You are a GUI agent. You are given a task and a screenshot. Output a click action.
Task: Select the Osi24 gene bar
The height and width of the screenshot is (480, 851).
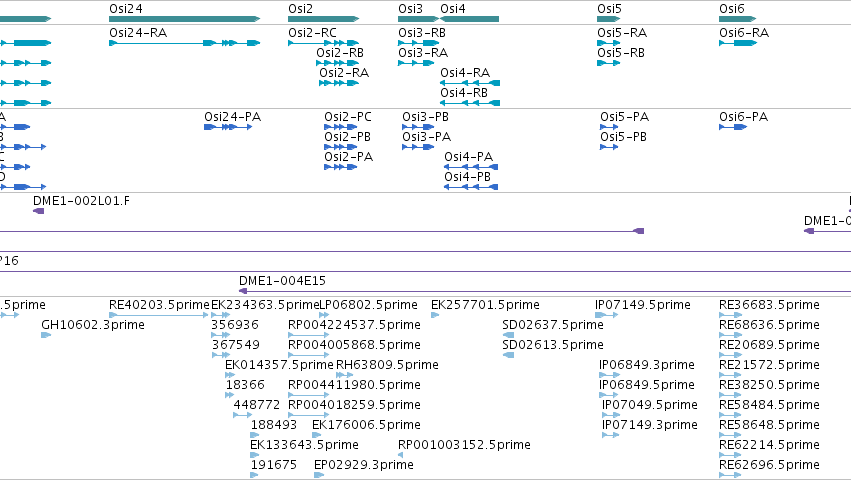[185, 19]
